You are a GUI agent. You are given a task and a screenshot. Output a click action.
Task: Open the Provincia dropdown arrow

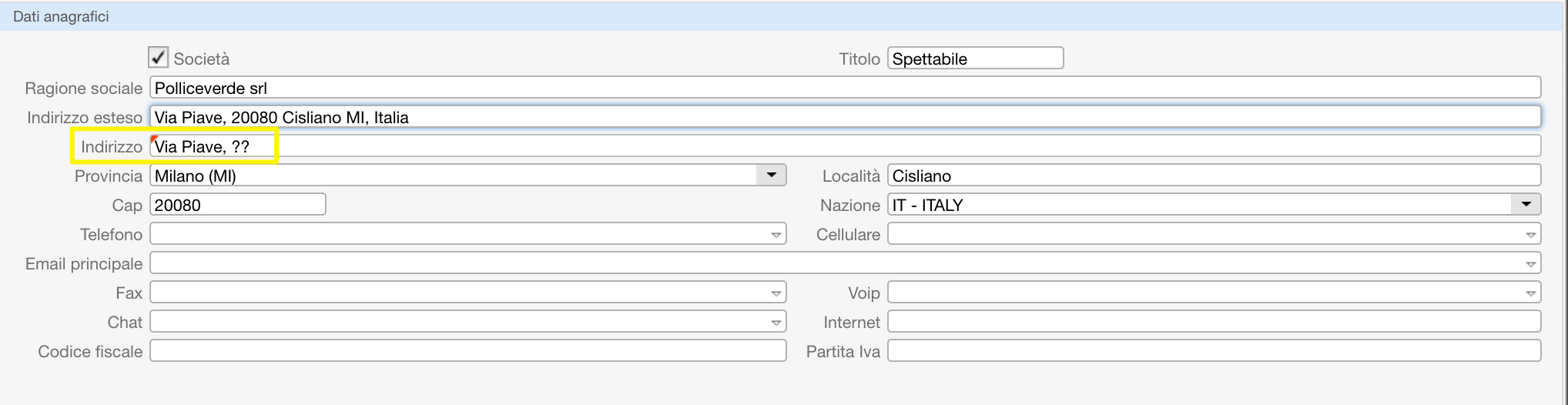771,176
